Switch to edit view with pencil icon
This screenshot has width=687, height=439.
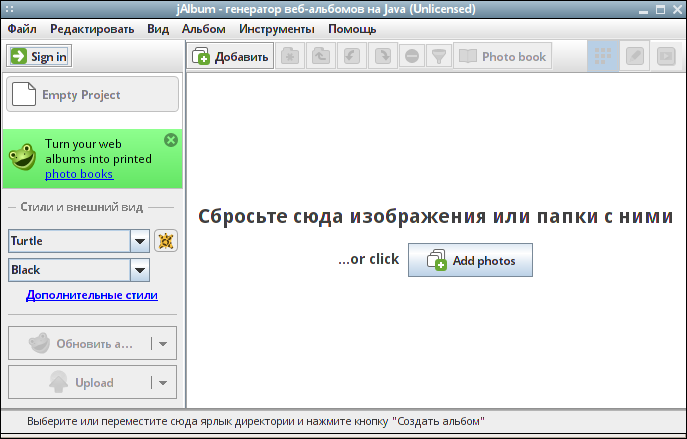635,56
